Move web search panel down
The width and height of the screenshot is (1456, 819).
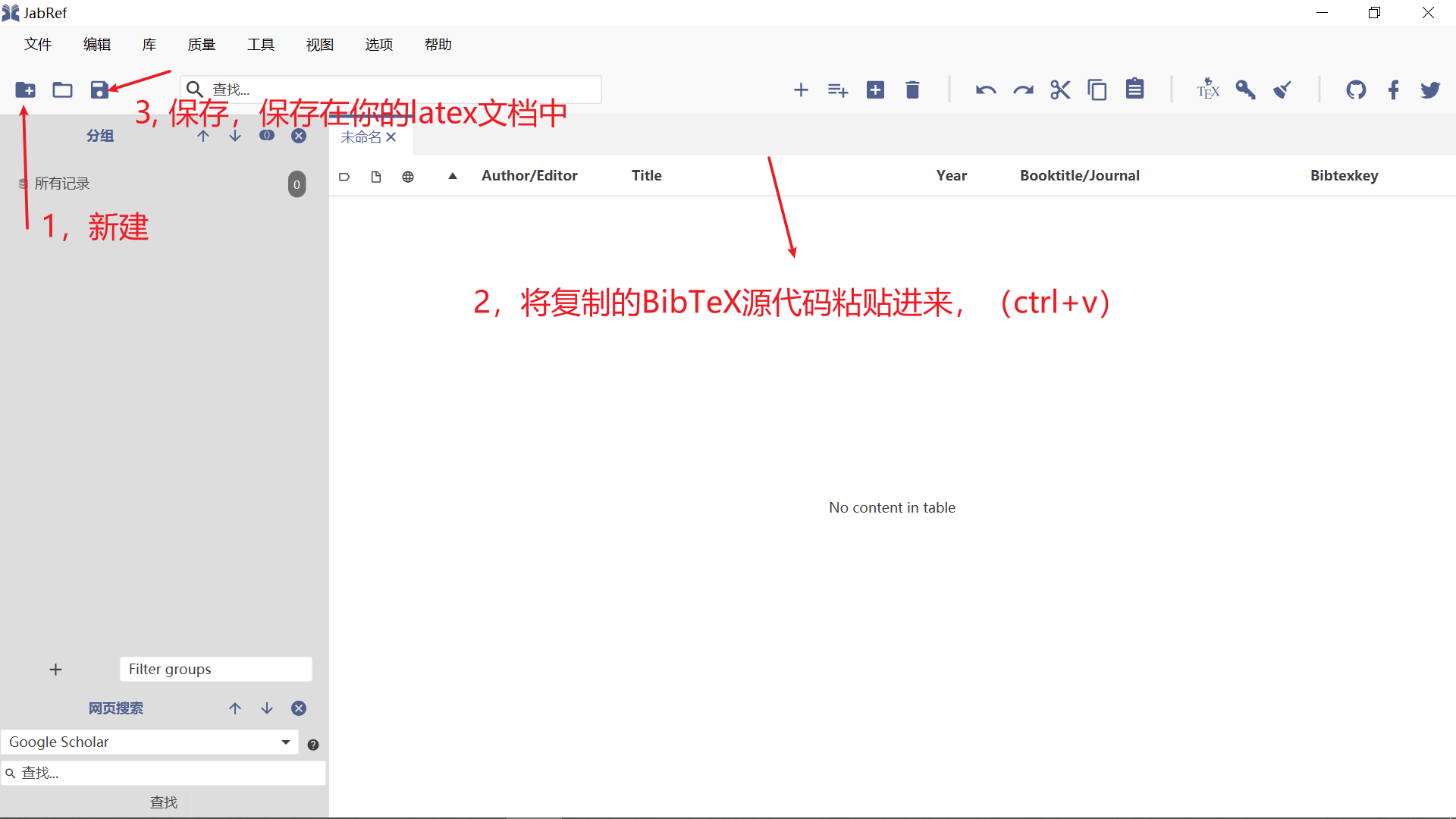[267, 708]
